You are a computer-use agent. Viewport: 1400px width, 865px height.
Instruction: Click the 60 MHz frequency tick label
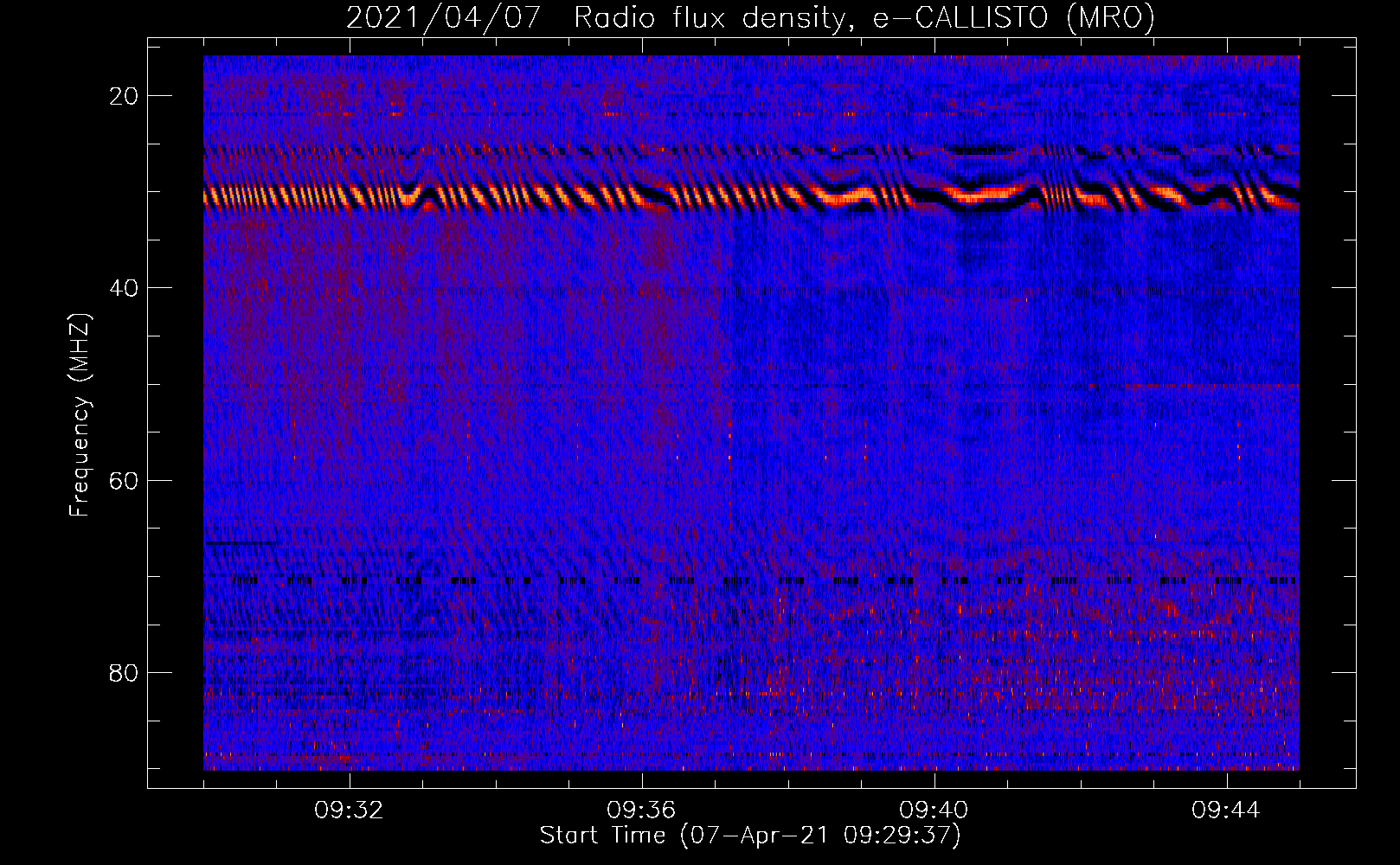(x=124, y=480)
